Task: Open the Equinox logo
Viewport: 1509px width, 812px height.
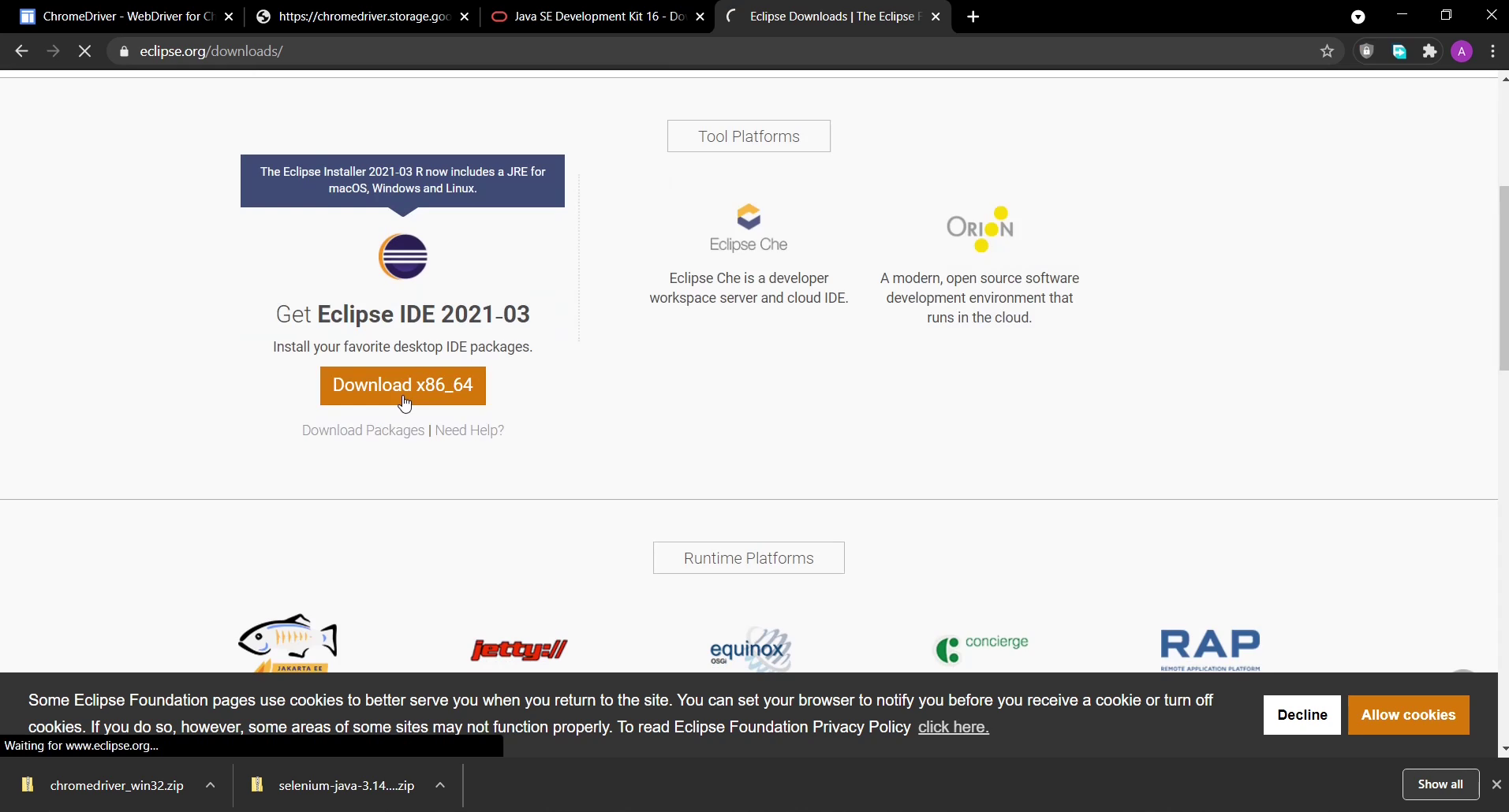Action: (749, 650)
